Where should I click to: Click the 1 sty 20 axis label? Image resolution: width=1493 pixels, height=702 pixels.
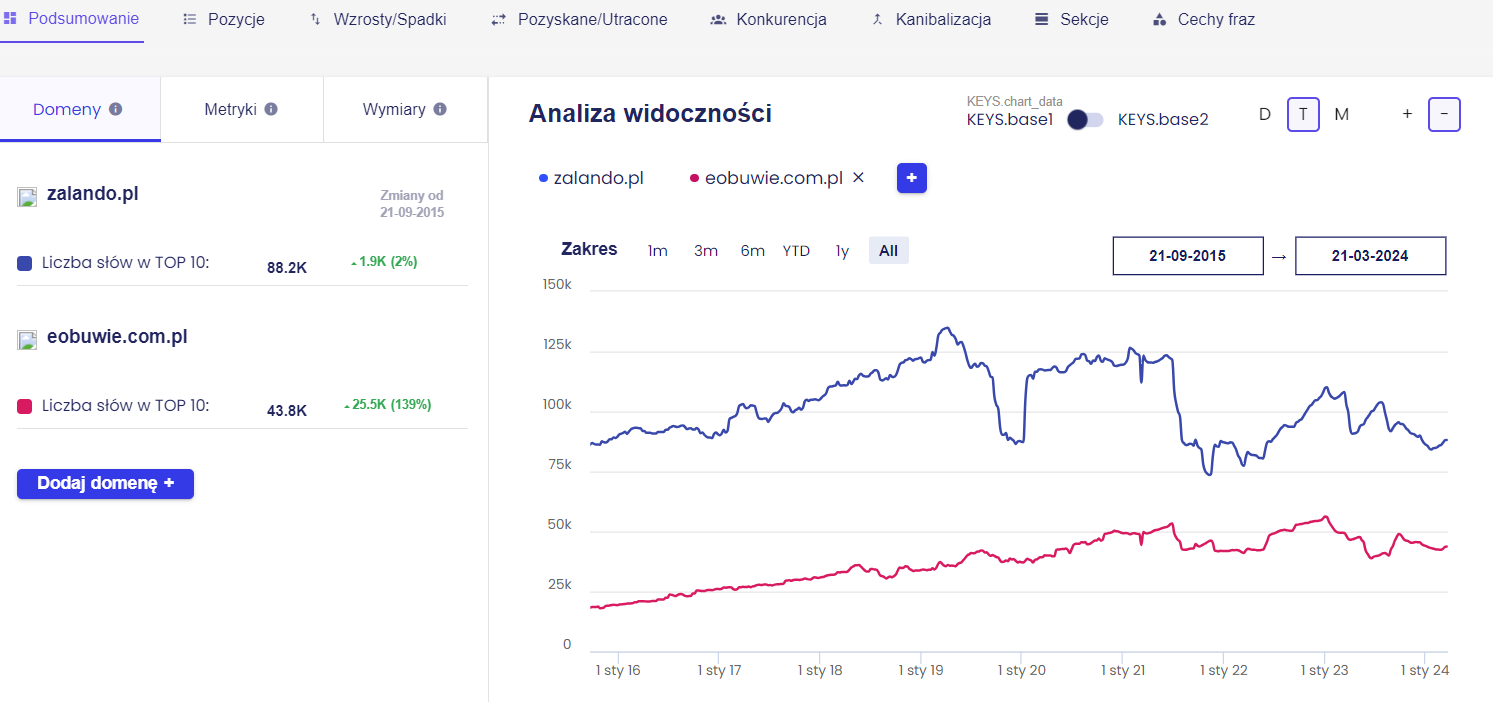point(1021,670)
